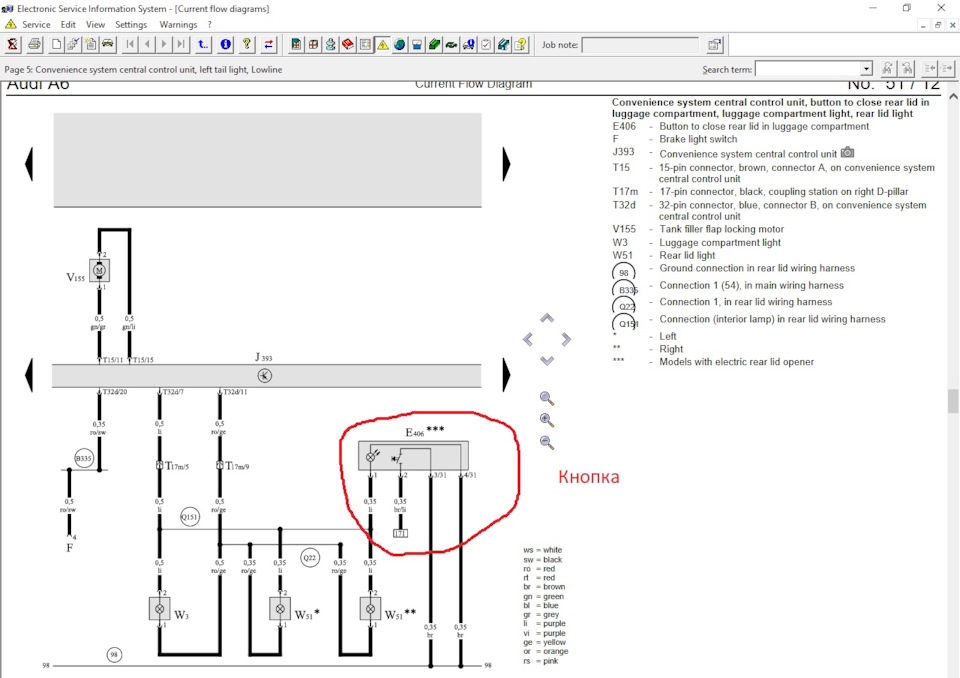
Task: Click the vertical scrollbar thumb
Action: click(953, 401)
